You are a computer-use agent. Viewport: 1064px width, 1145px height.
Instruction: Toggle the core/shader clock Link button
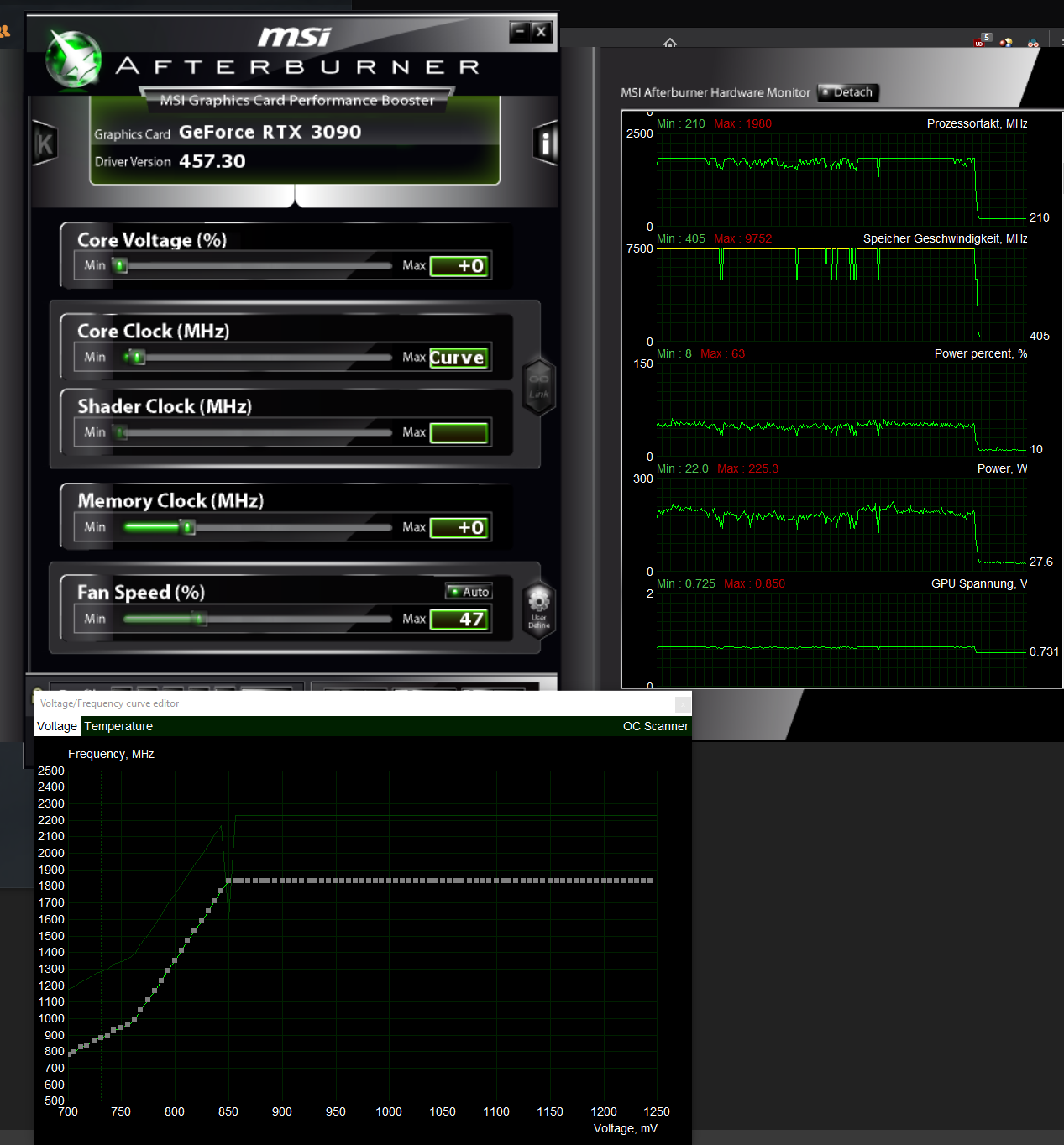pos(539,386)
